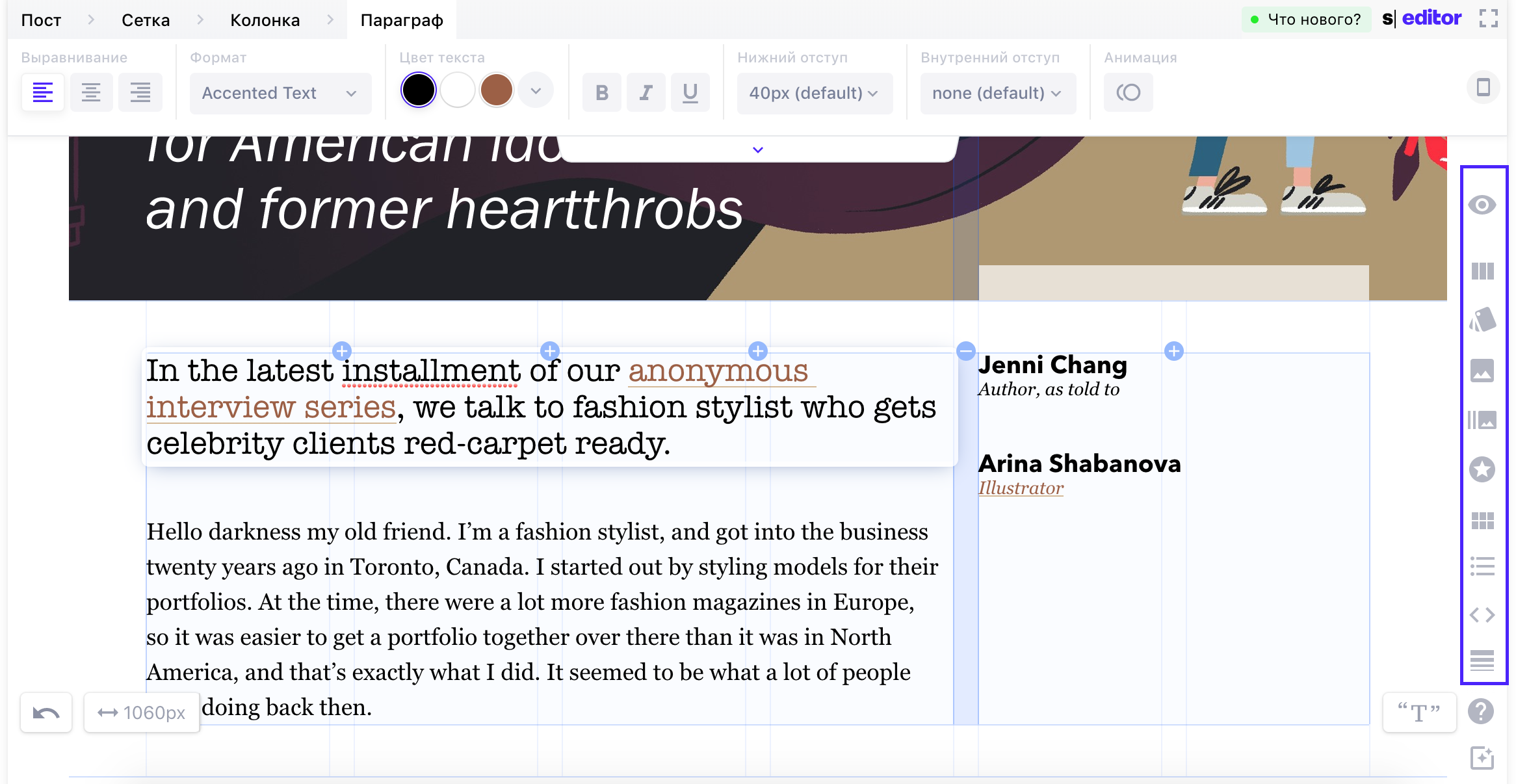This screenshot has height=784, width=1516.
Task: Open the gallery block icon in sidebar
Action: tap(1483, 419)
